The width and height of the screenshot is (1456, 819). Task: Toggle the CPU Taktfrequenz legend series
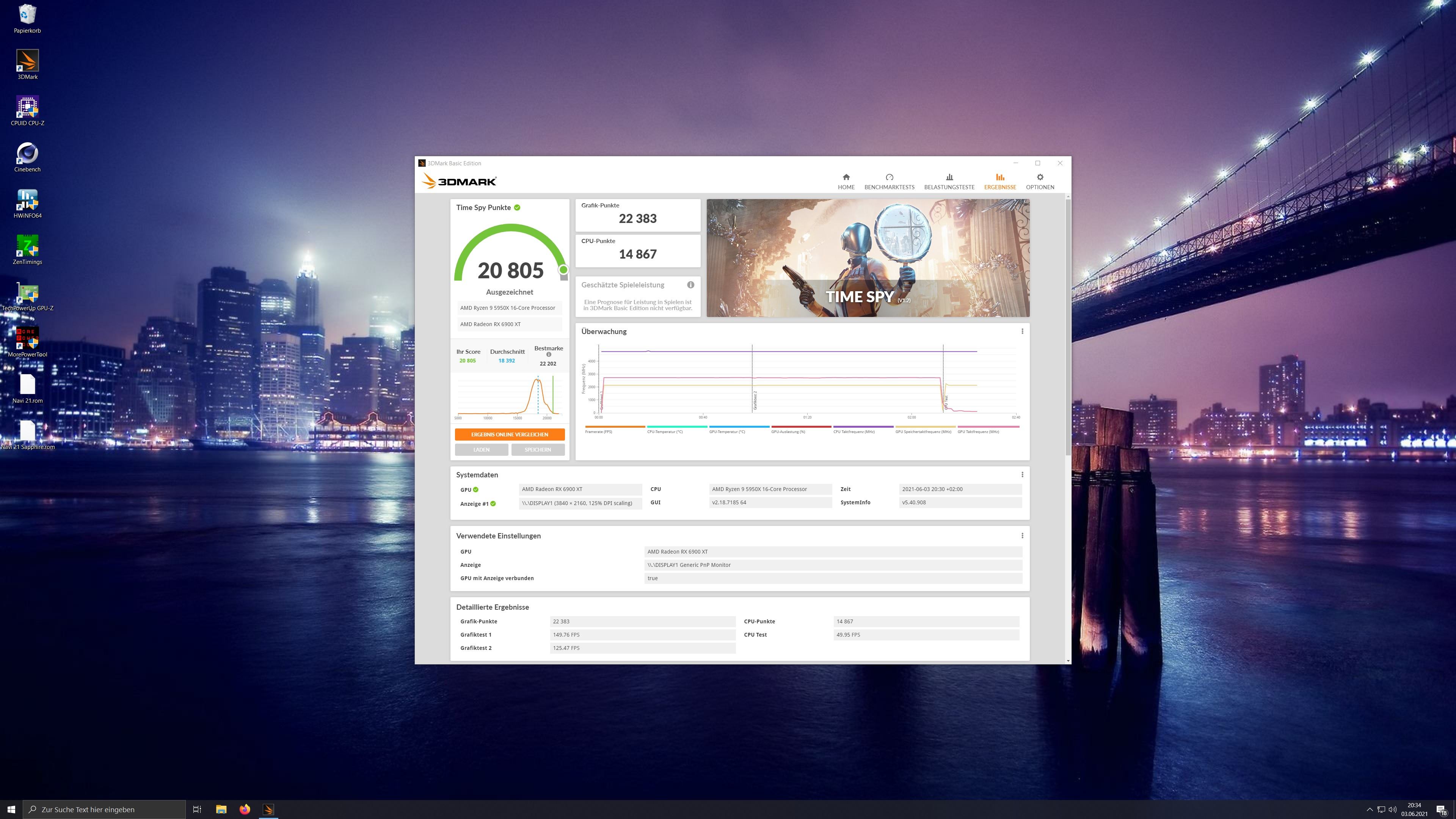click(x=854, y=431)
